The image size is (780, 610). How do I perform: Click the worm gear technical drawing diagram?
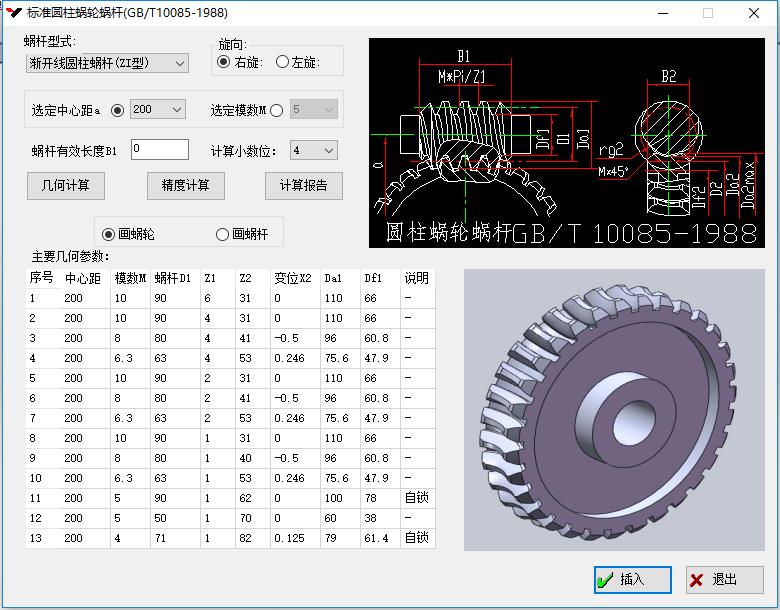(566, 142)
